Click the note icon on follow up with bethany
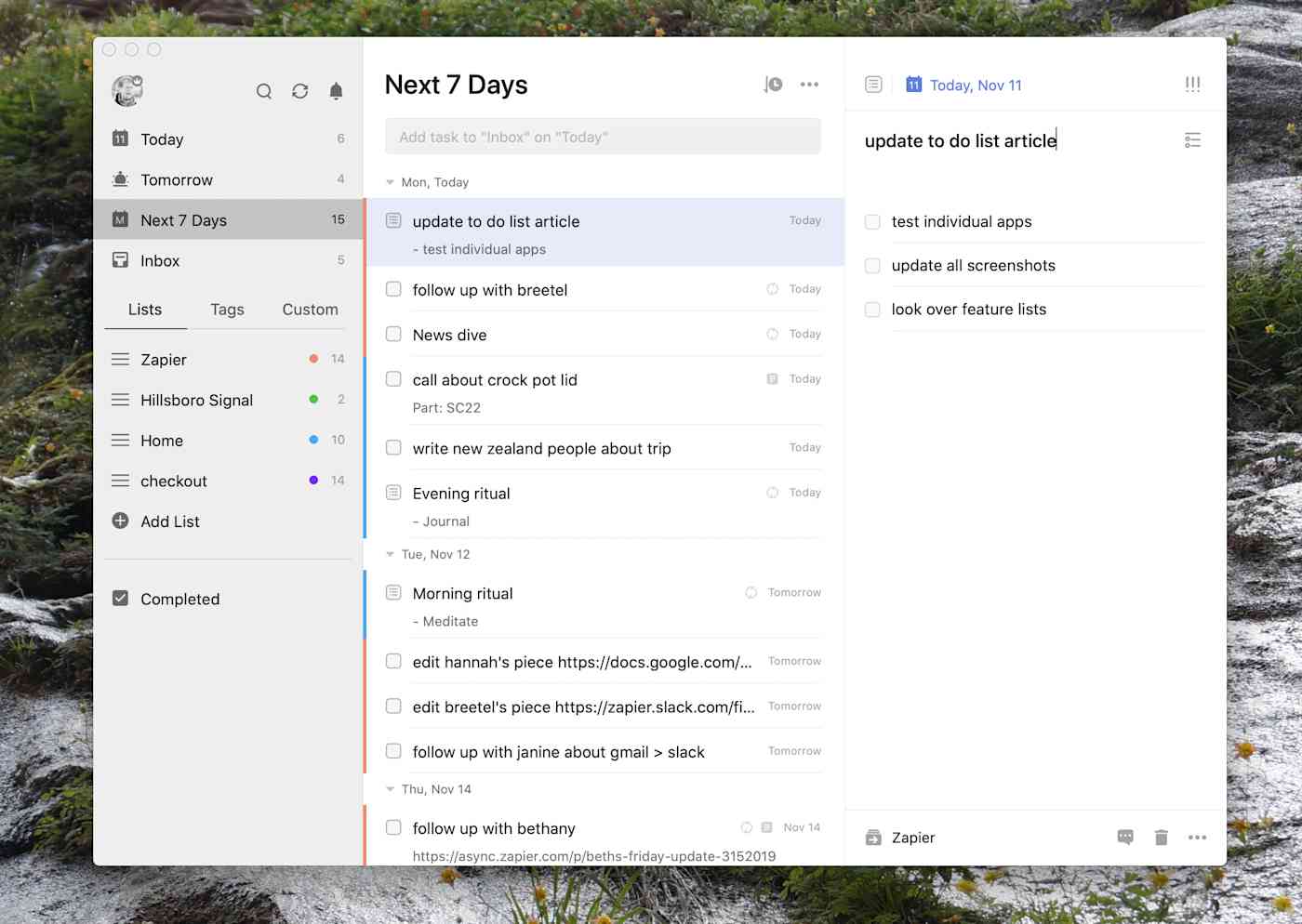Screen dimensions: 1302x924 (766, 827)
